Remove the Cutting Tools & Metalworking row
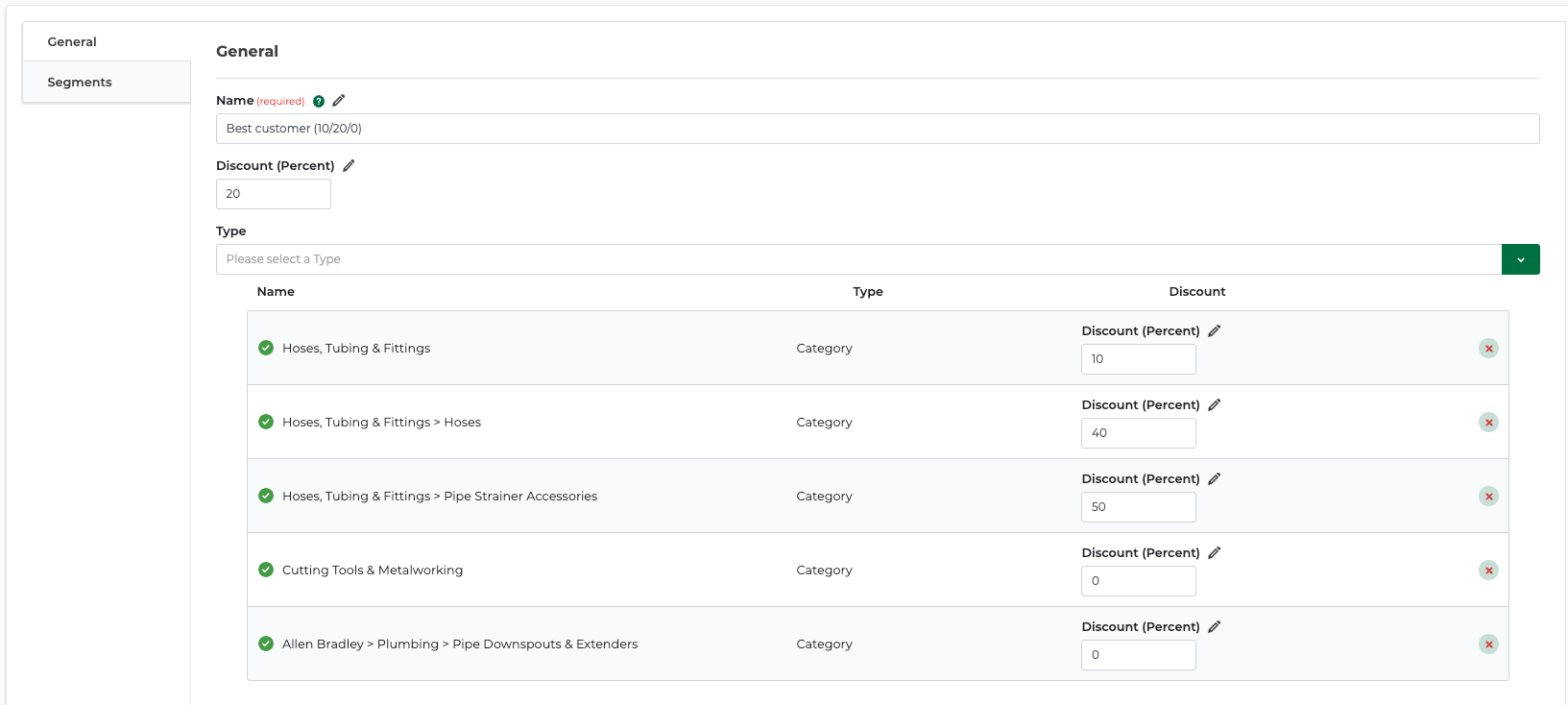Viewport: 1568px width, 705px height. (1488, 571)
